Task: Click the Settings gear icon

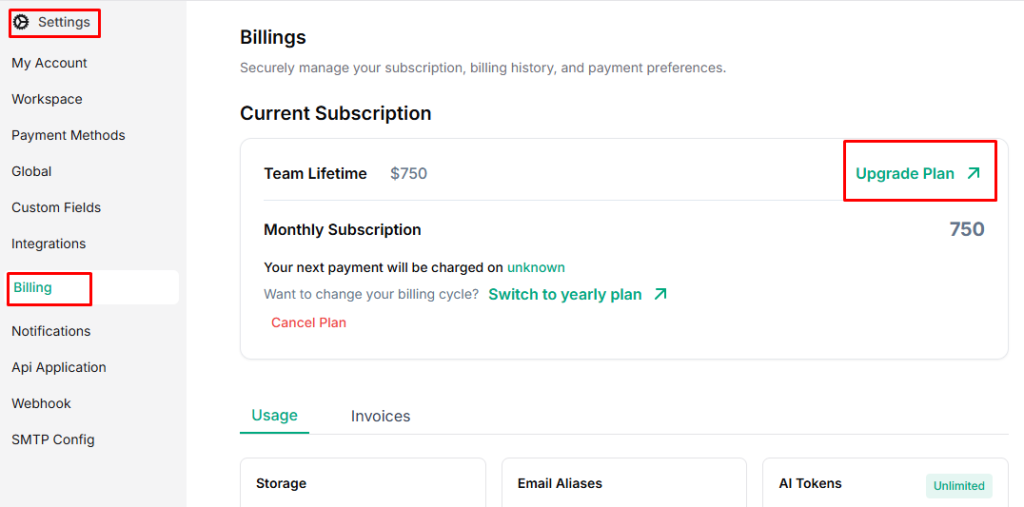Action: 21,22
